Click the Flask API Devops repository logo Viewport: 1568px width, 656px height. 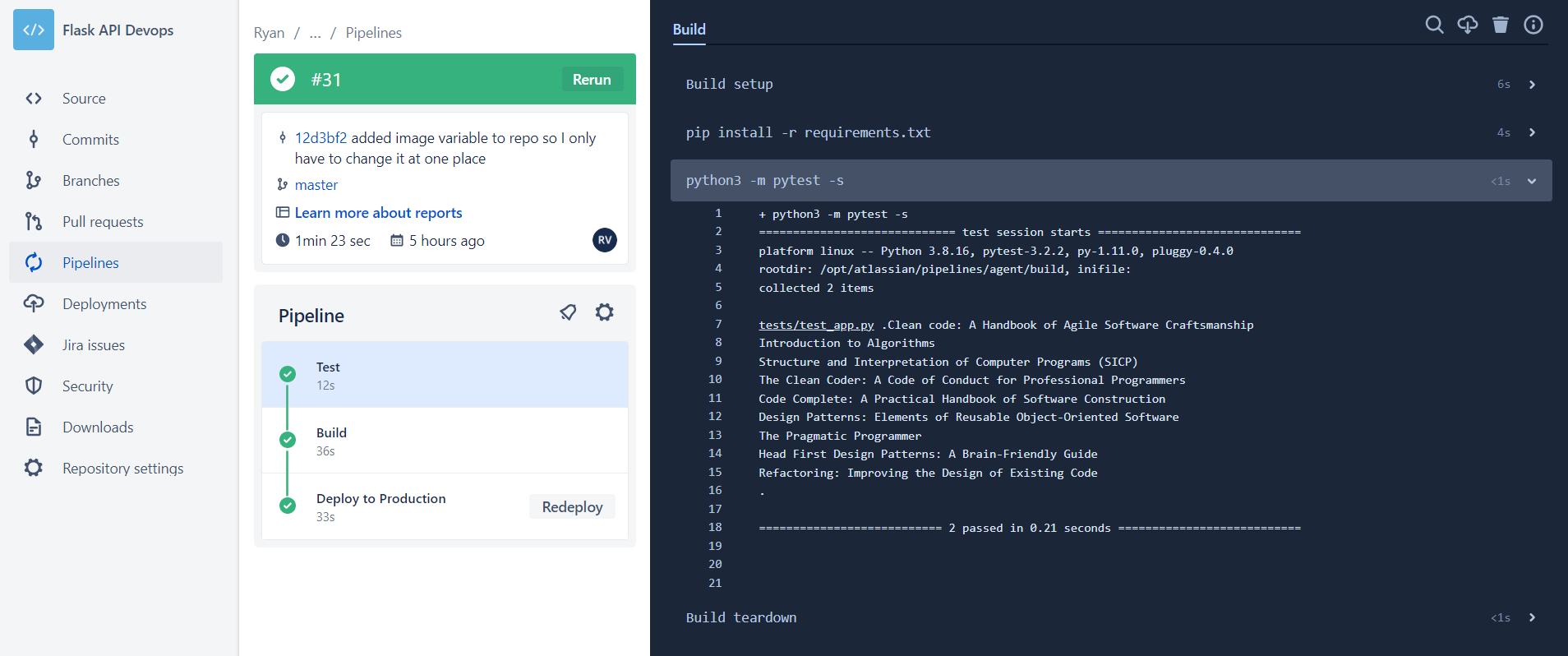[34, 30]
